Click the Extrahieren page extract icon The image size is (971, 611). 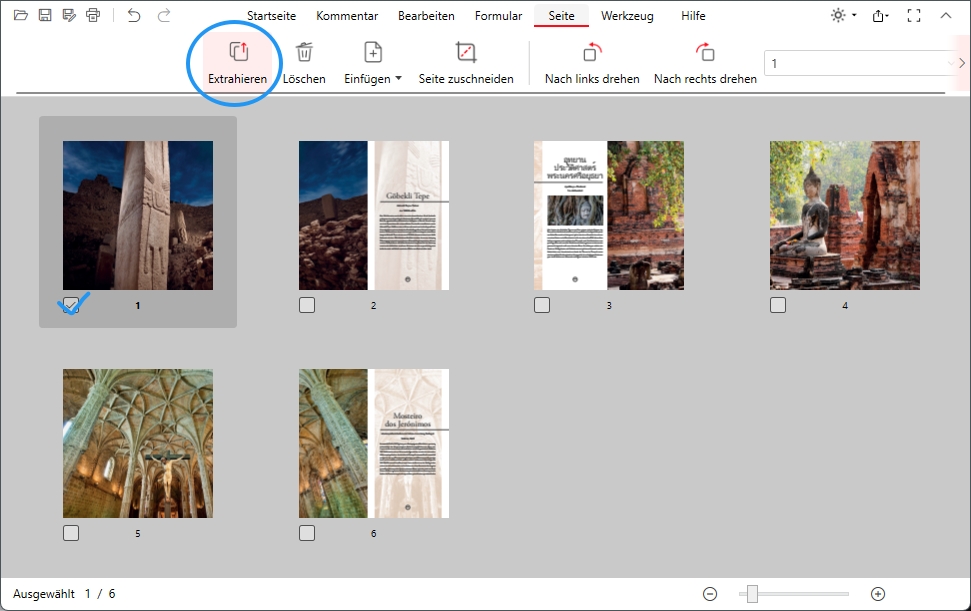(237, 52)
